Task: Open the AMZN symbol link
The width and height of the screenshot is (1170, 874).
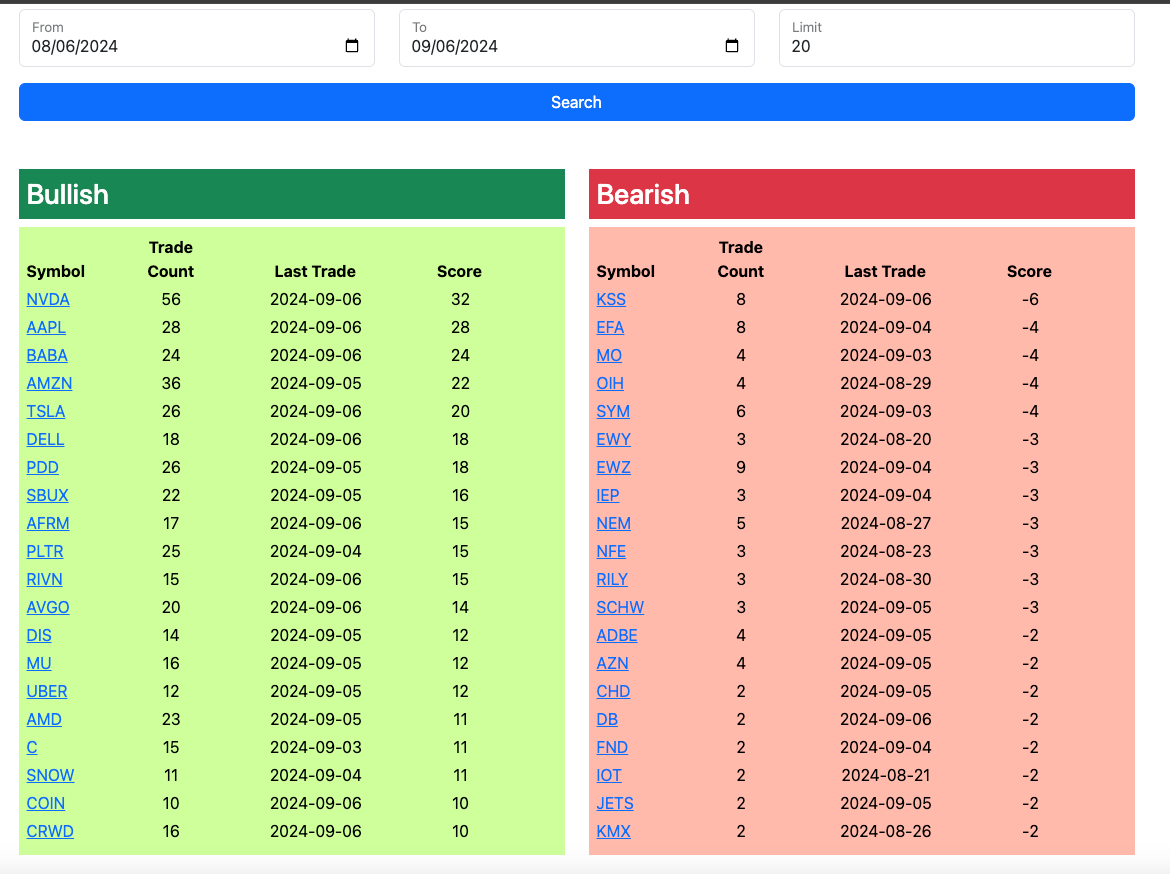Action: click(x=49, y=384)
